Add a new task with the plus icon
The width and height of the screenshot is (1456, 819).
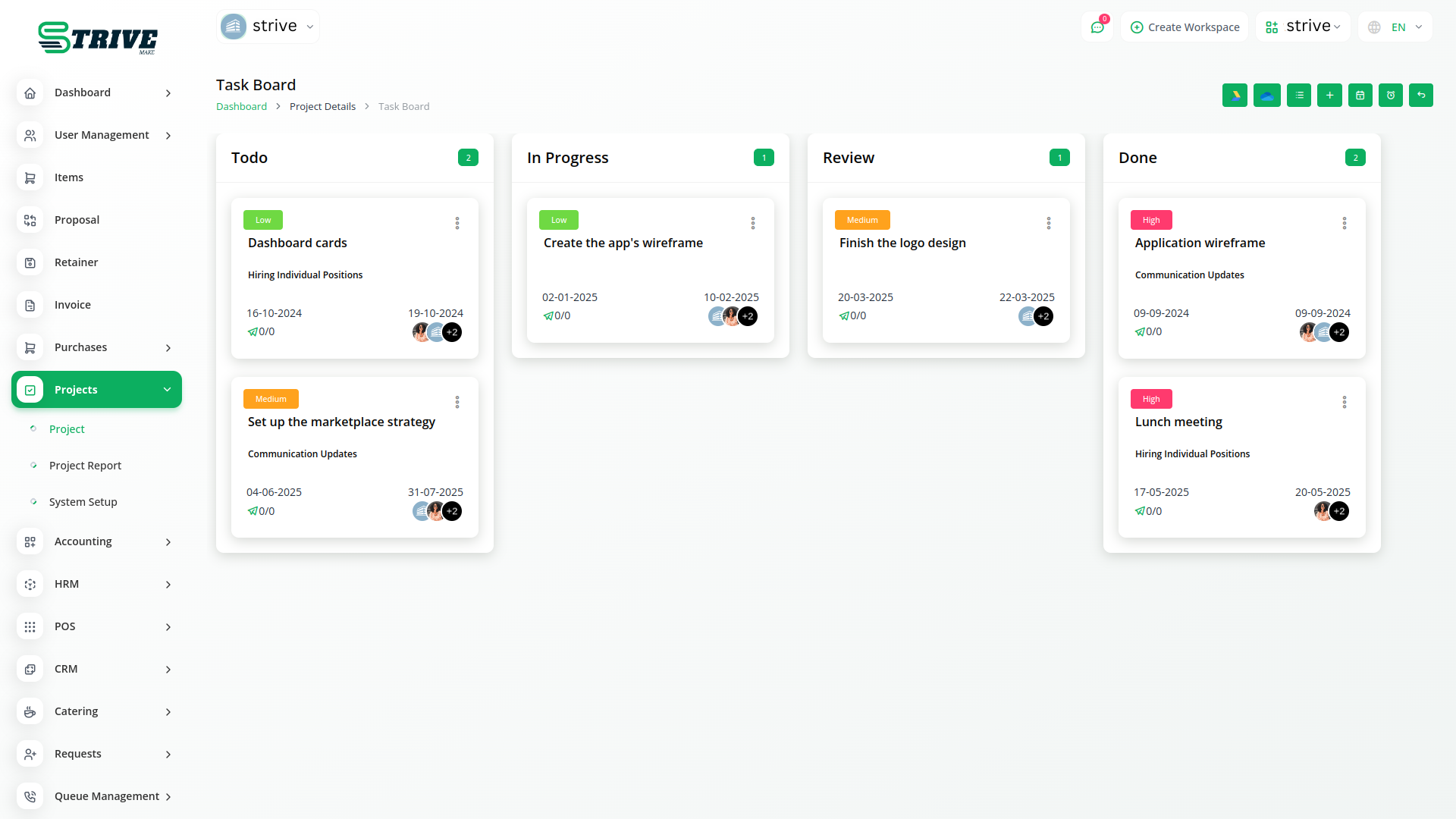point(1329,95)
